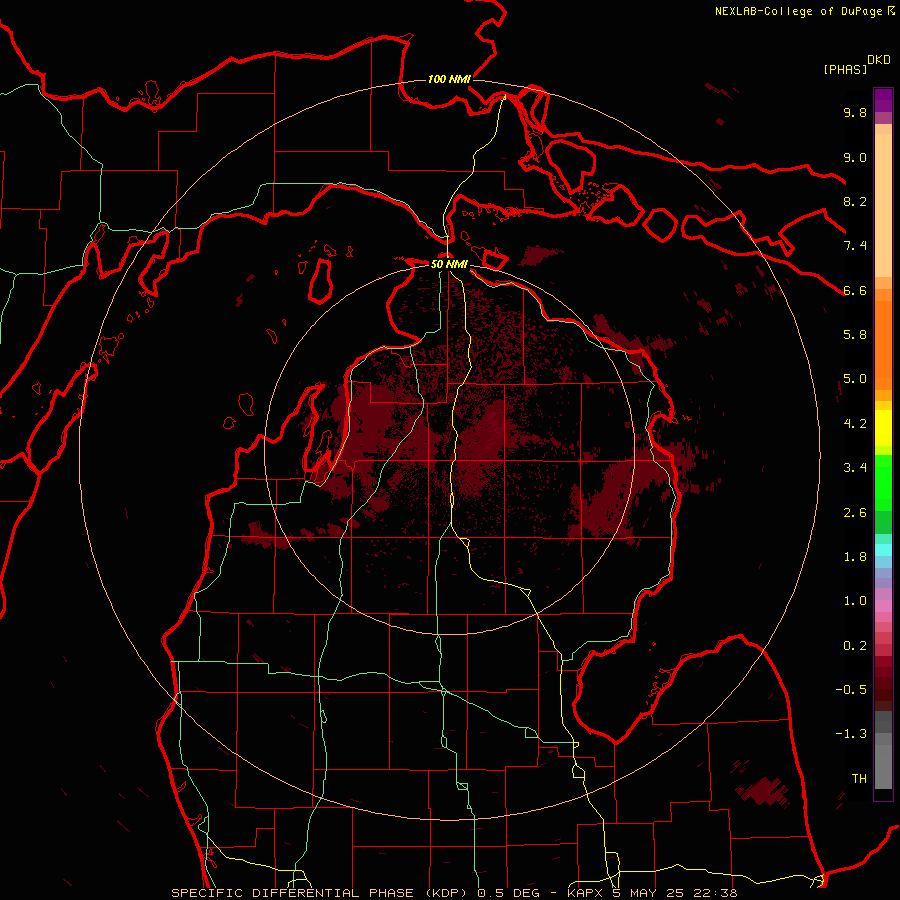Click the 100 NMI range ring label
Screen dimensions: 900x900
click(449, 79)
